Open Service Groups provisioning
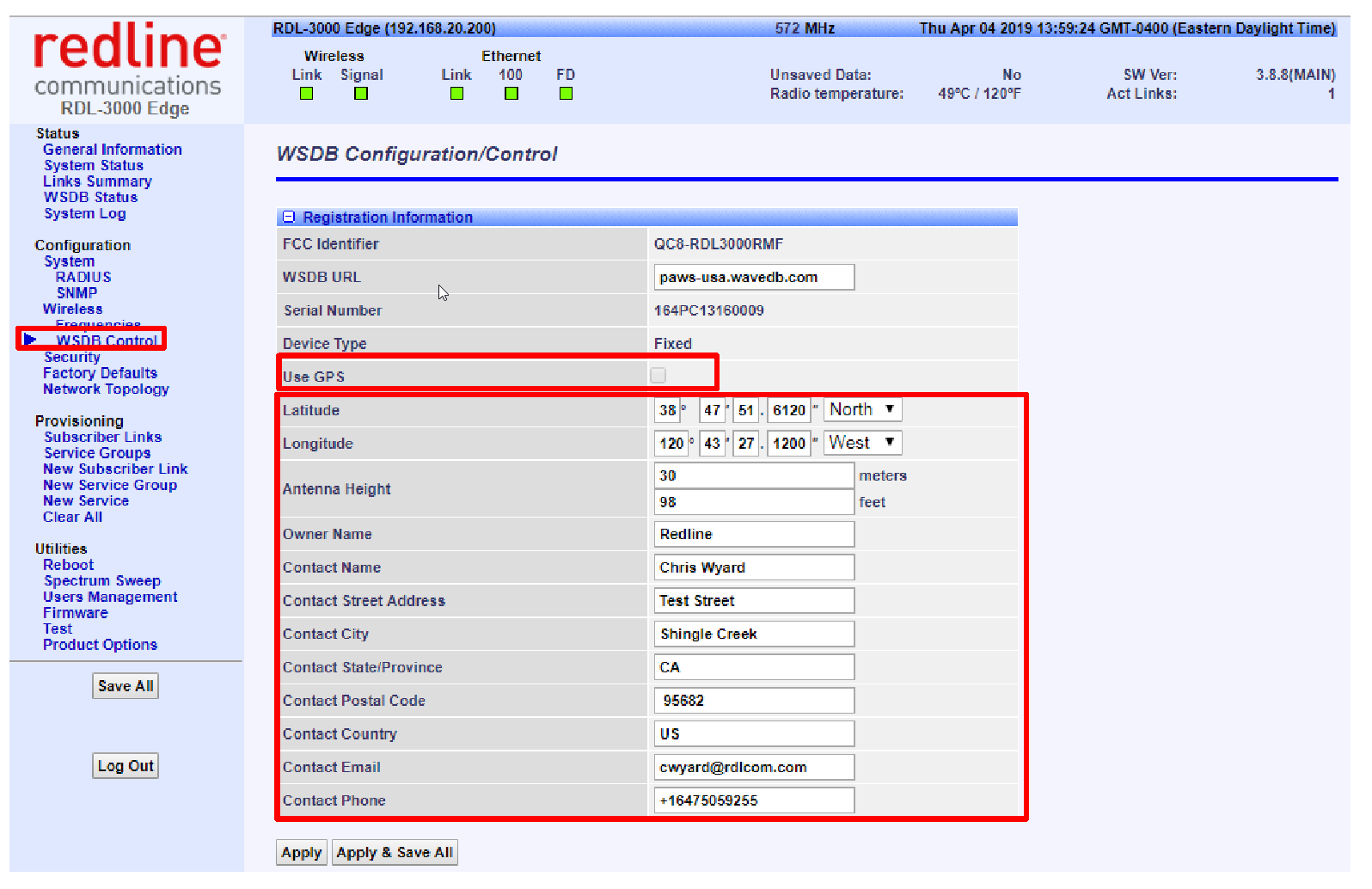This screenshot has height=889, width=1372. (x=97, y=453)
